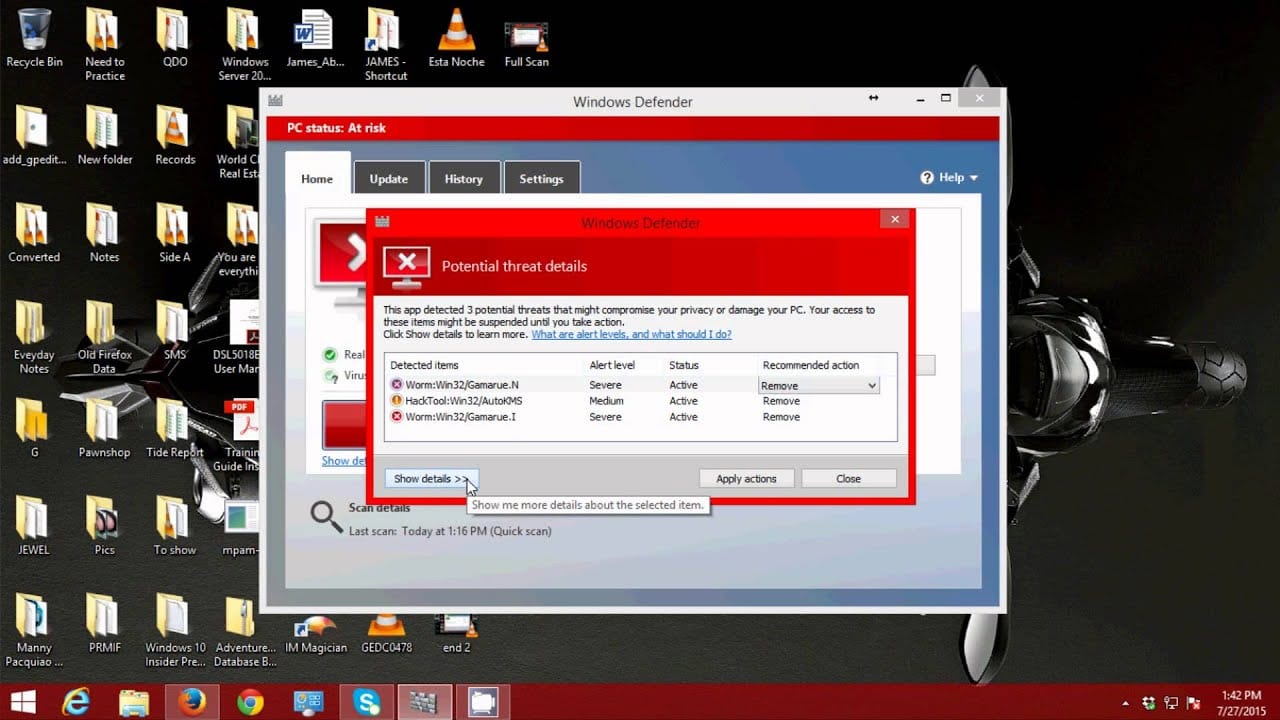Click the Close button in threat dialog
Screen dimensions: 1280x720
[848, 479]
